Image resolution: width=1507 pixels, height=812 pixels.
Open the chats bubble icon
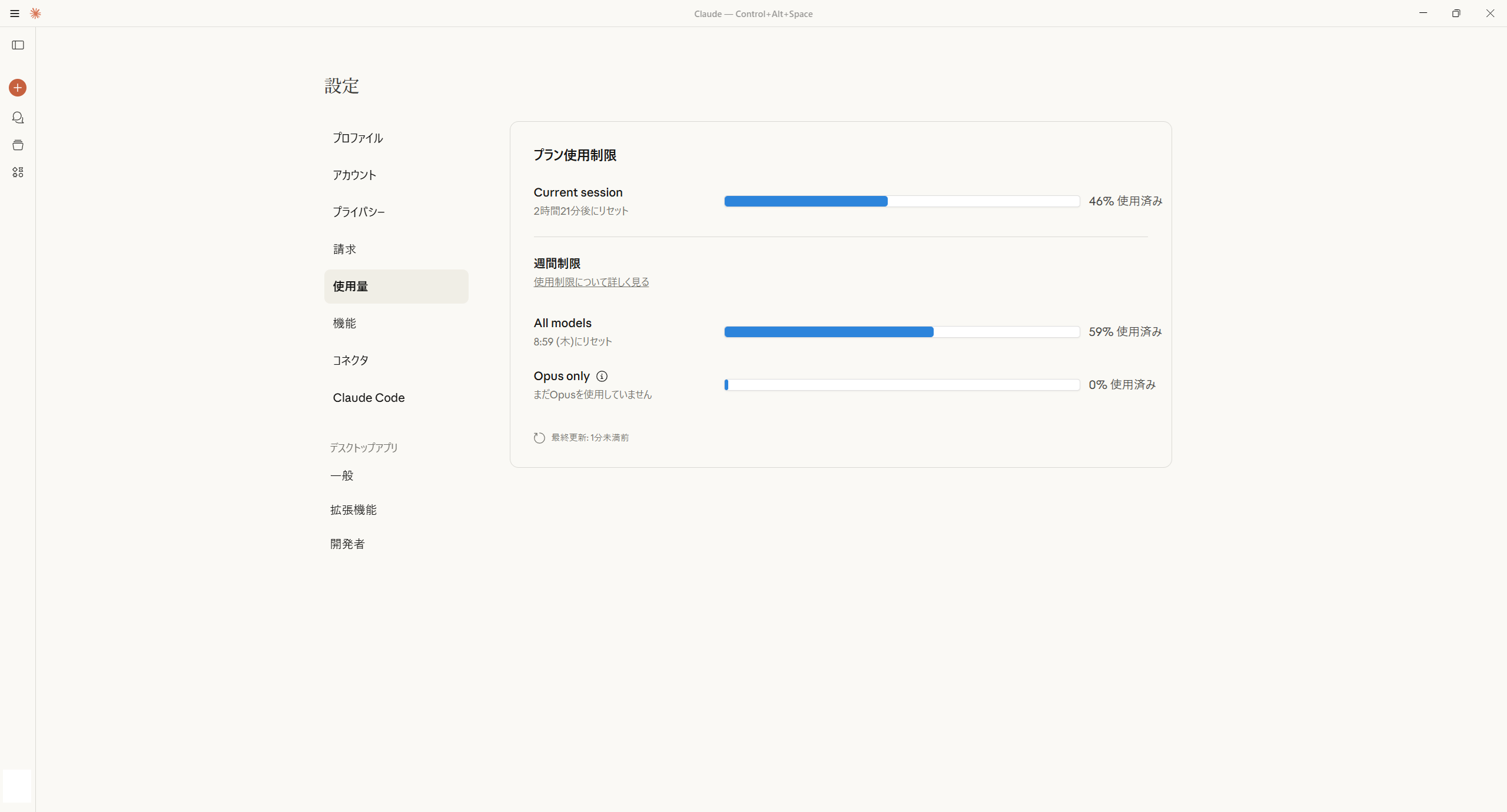pyautogui.click(x=18, y=118)
